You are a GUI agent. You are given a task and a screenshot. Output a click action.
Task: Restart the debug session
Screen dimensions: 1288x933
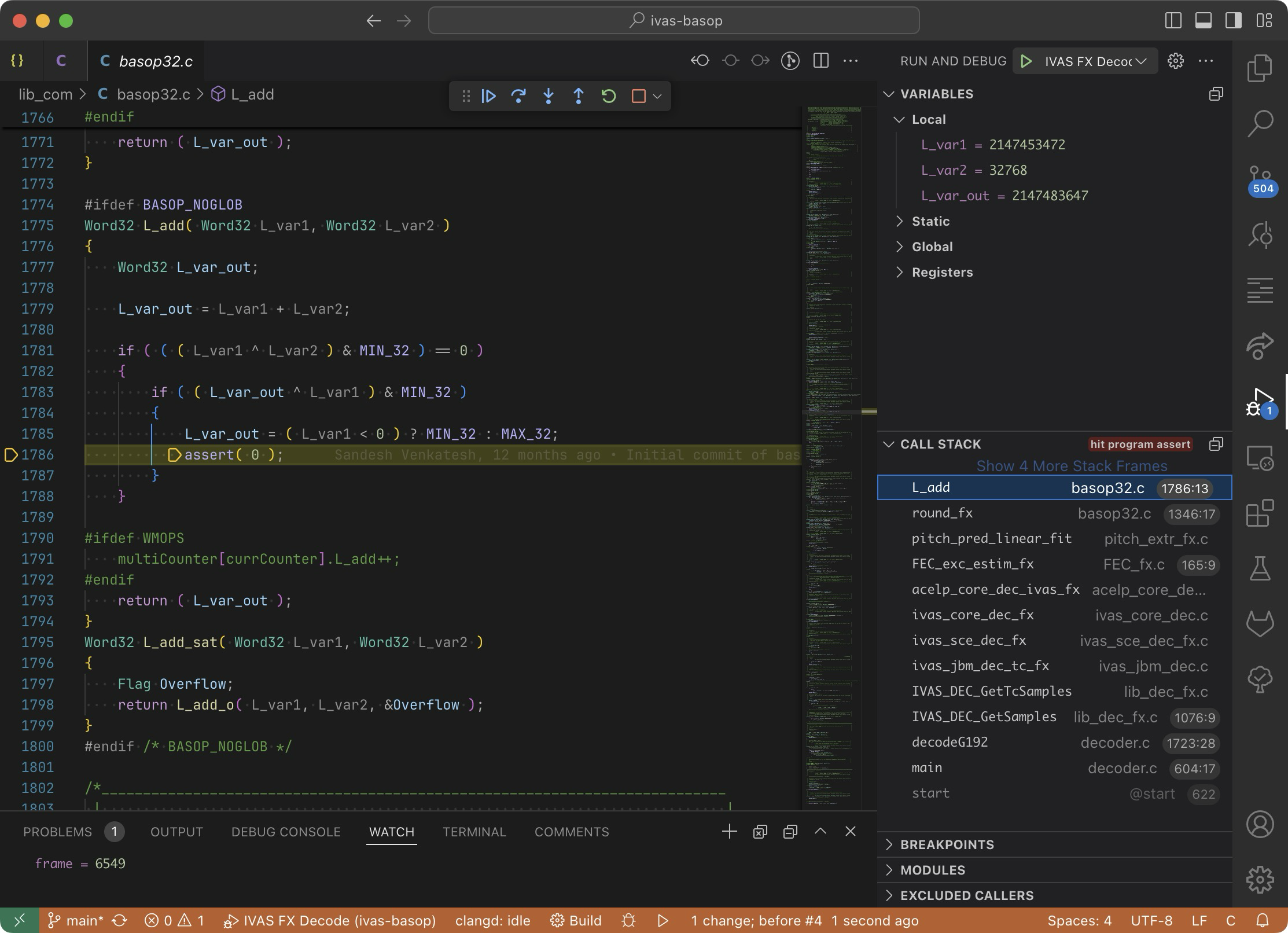tap(609, 96)
